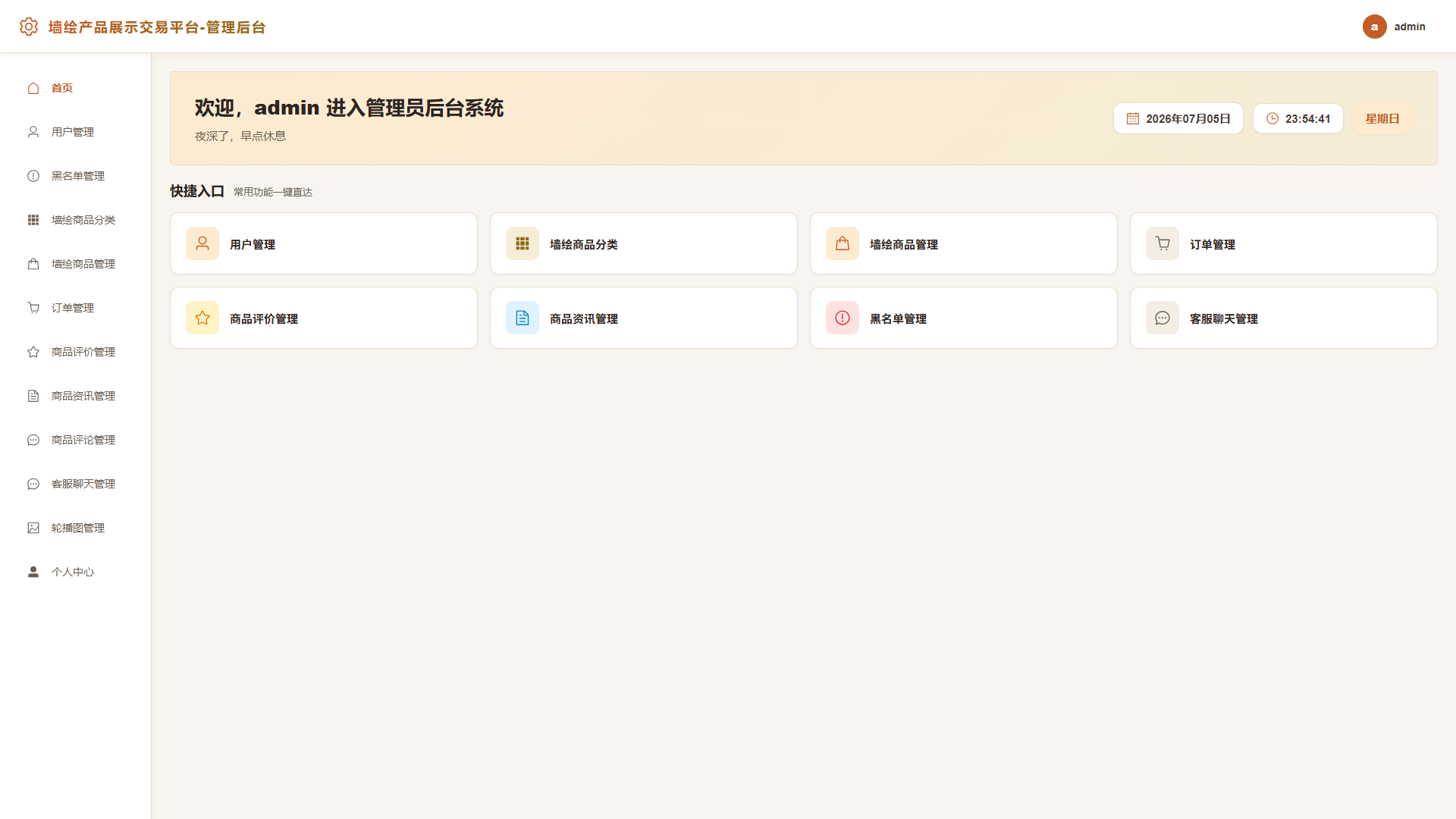Click the 2026年07月05日 date text
This screenshot has height=819, width=1456.
tap(1188, 119)
